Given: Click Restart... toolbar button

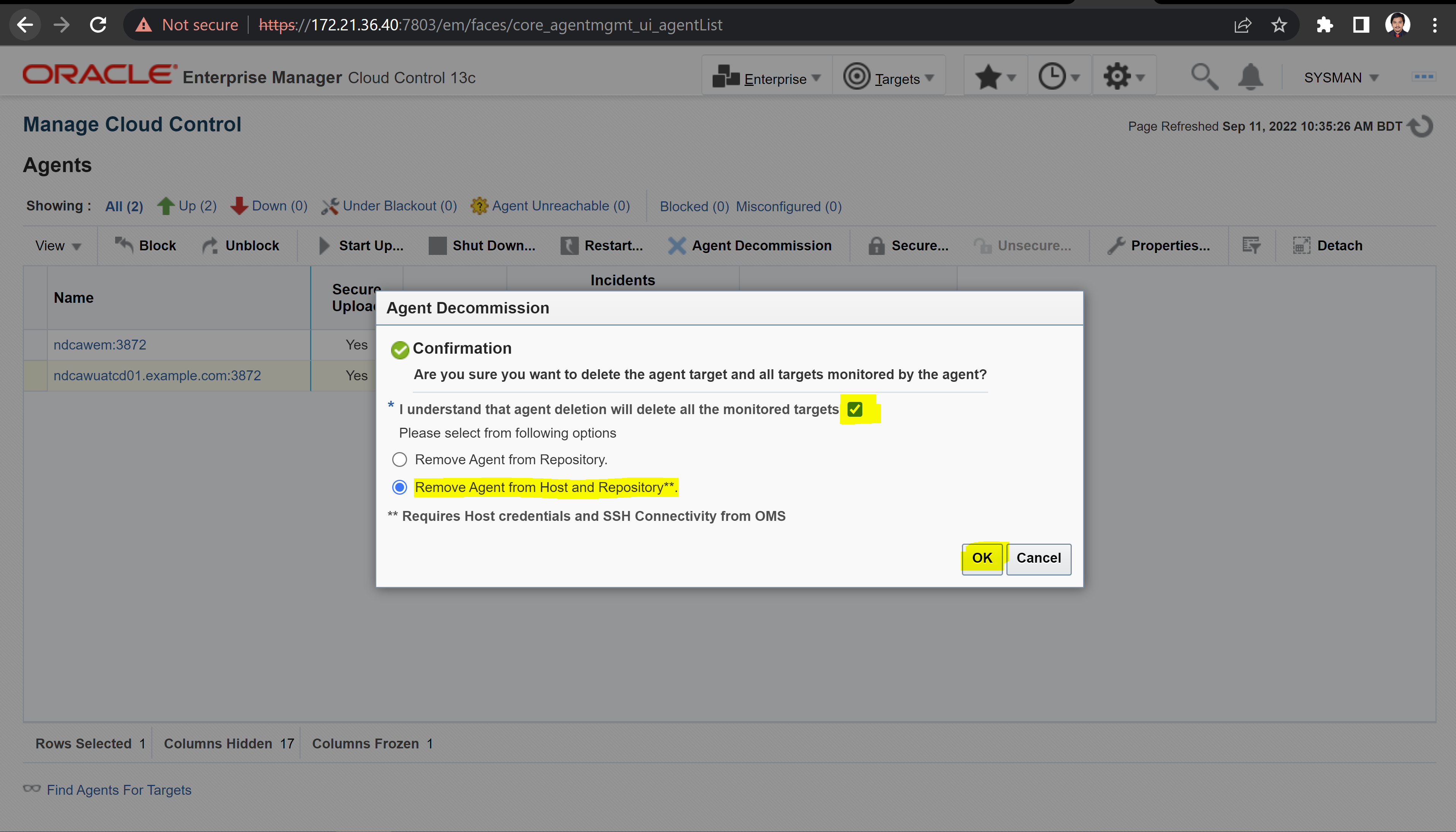Looking at the screenshot, I should (x=601, y=246).
